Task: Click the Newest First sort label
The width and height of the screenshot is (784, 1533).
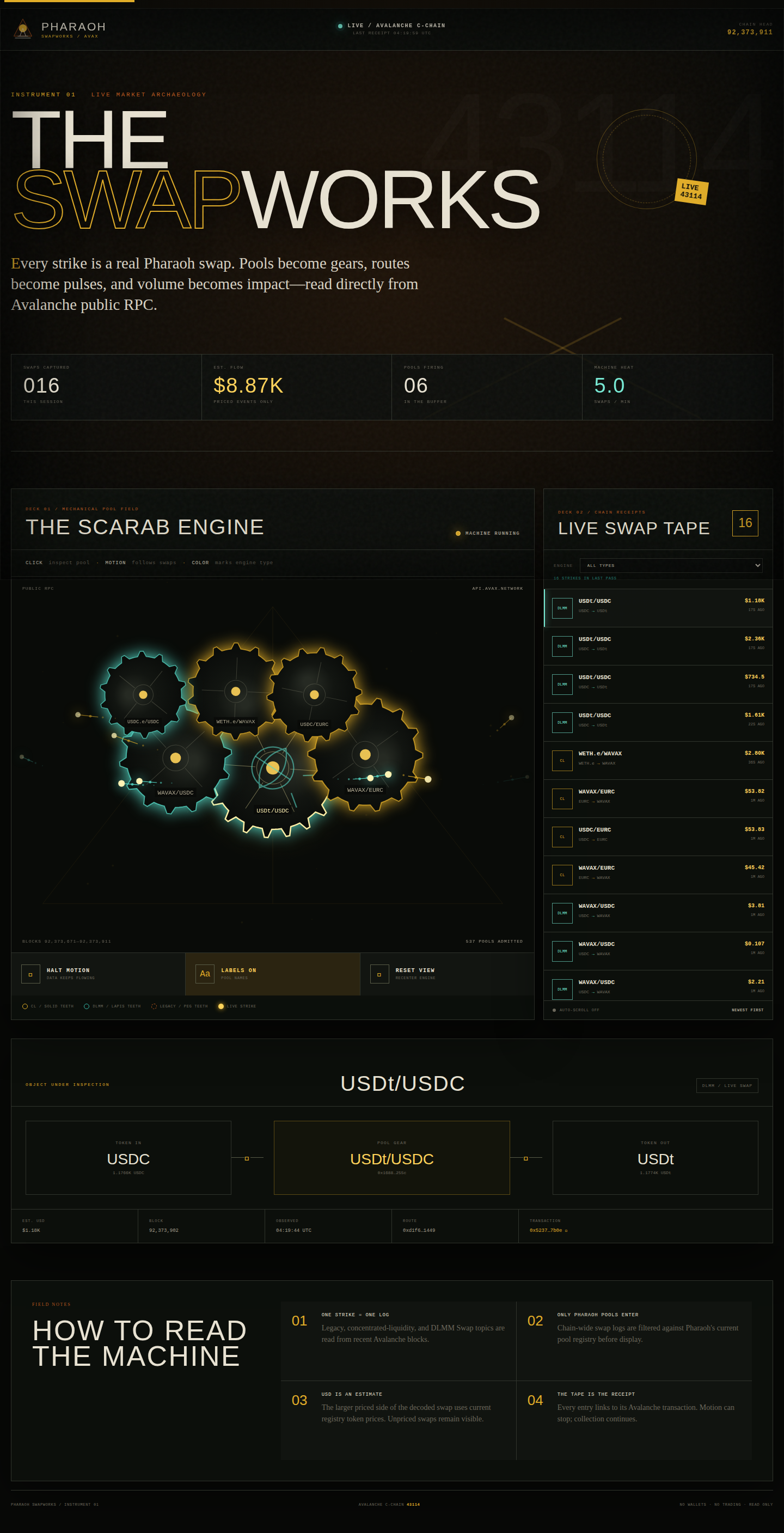Action: (747, 1010)
